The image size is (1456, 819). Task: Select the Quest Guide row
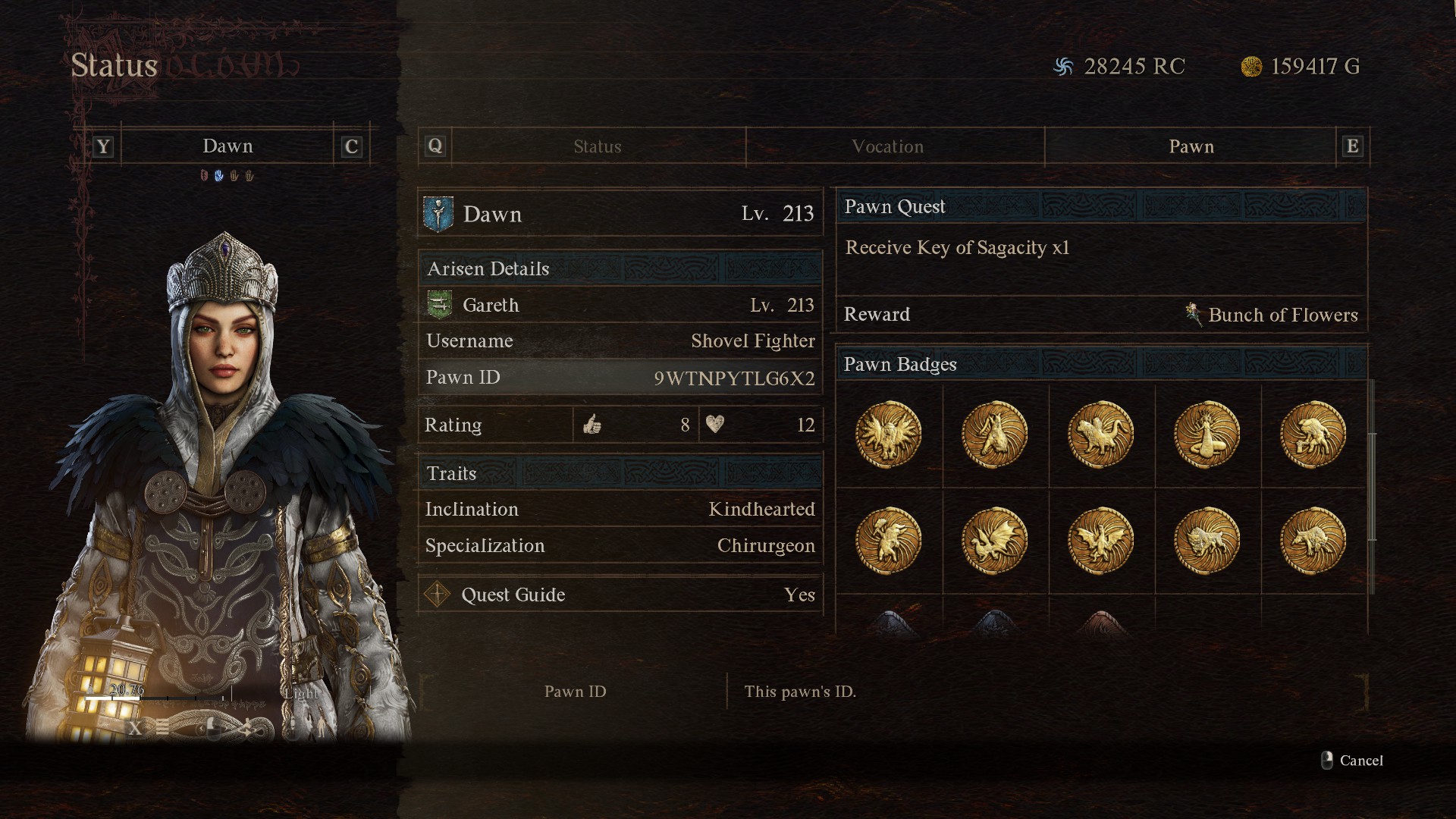click(x=620, y=595)
